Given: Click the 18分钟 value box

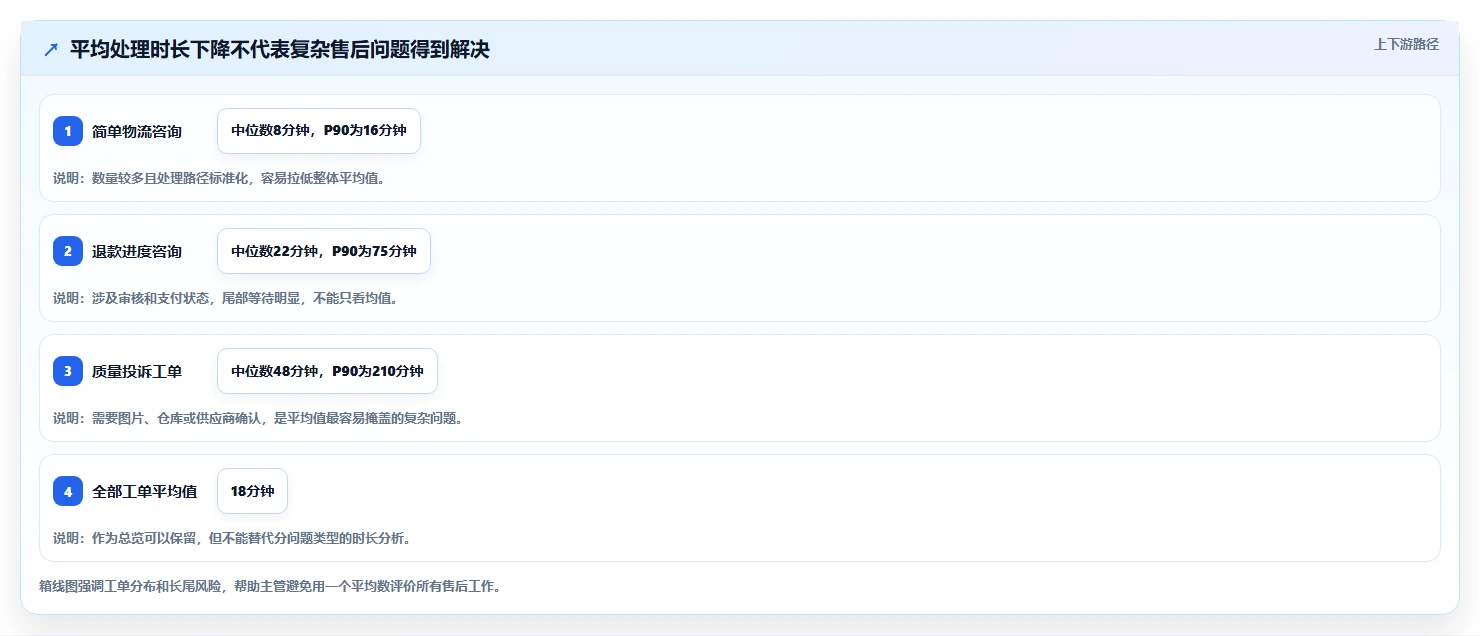Looking at the screenshot, I should [252, 491].
